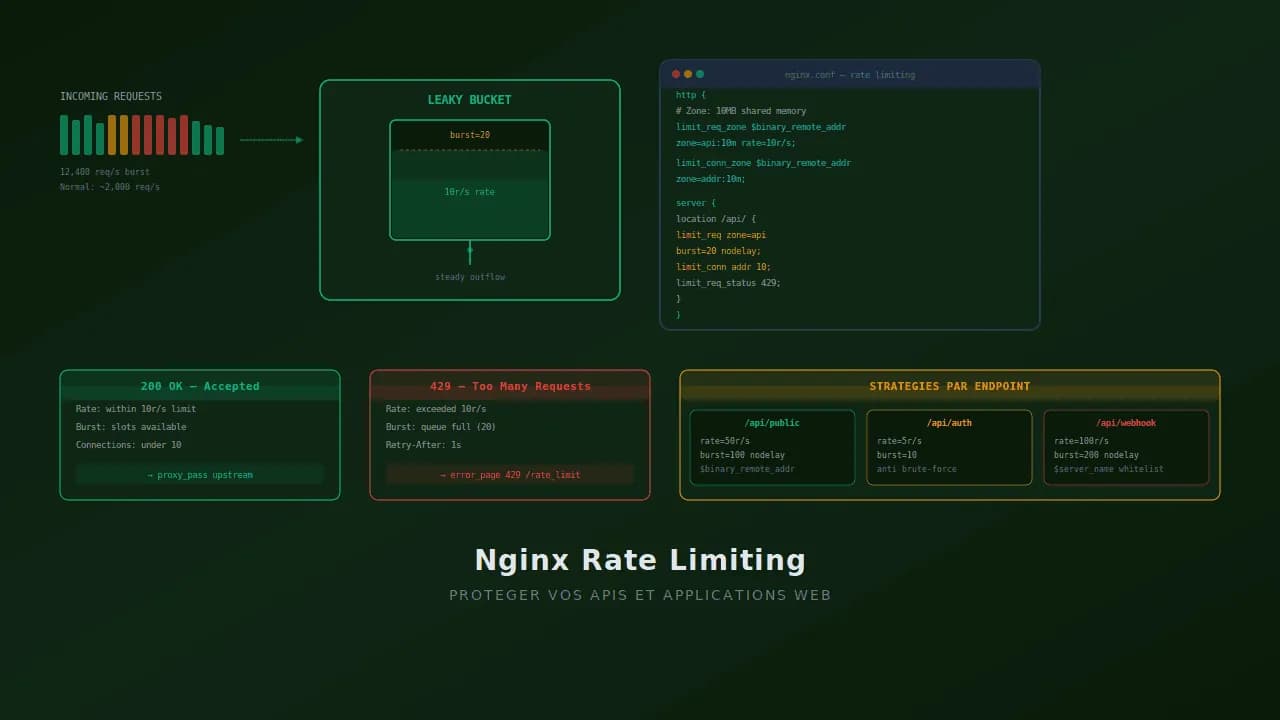Click the Nginx Rate Limiting title
The image size is (1280, 720).
point(639,560)
